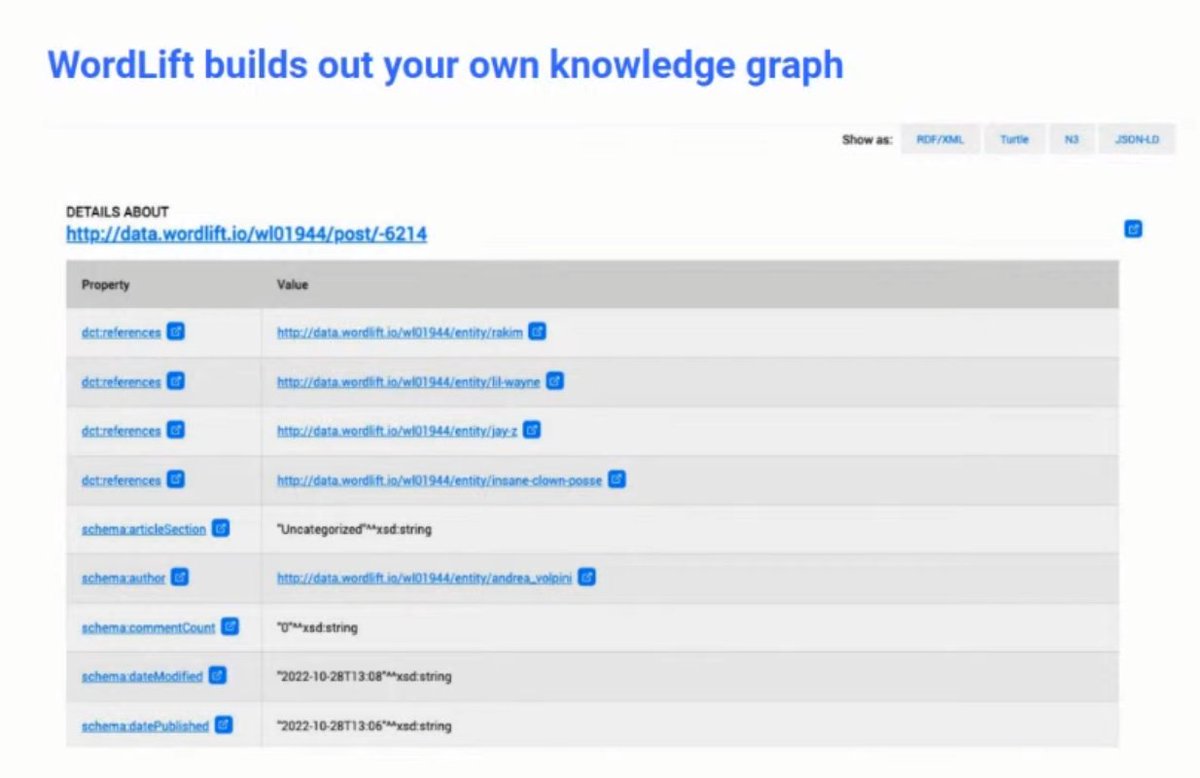
Task: Open external icon after andrea_volpini URL
Action: coord(587,577)
